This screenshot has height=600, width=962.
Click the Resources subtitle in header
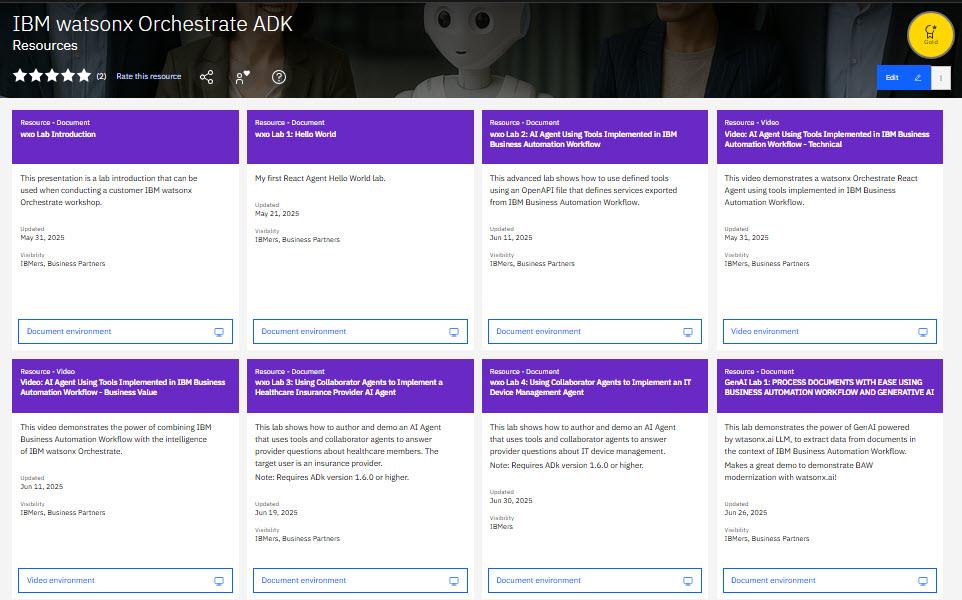tap(45, 45)
